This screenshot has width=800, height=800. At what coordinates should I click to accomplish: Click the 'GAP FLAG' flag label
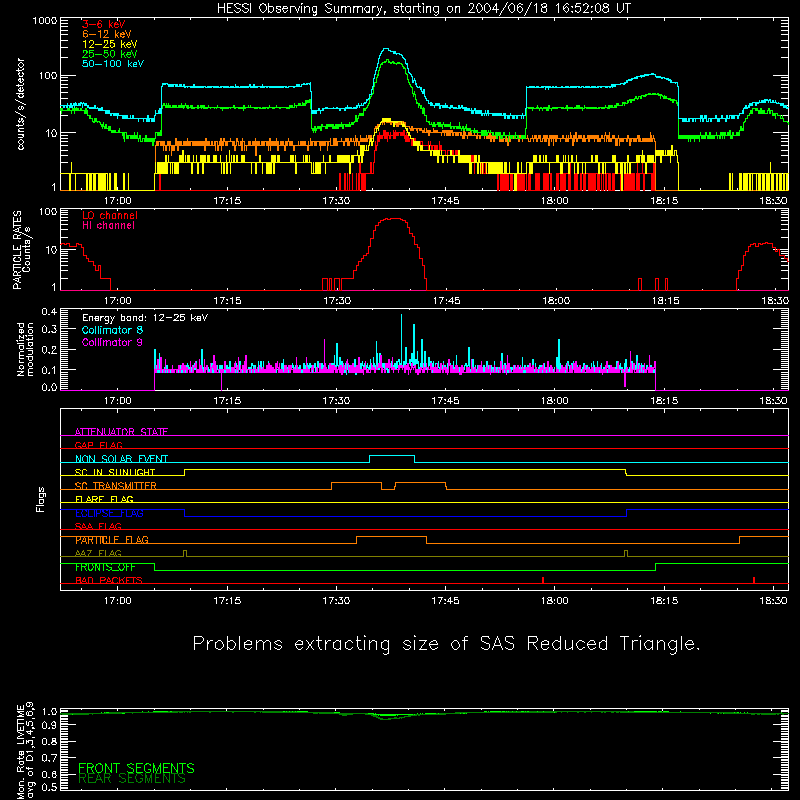(x=98, y=445)
